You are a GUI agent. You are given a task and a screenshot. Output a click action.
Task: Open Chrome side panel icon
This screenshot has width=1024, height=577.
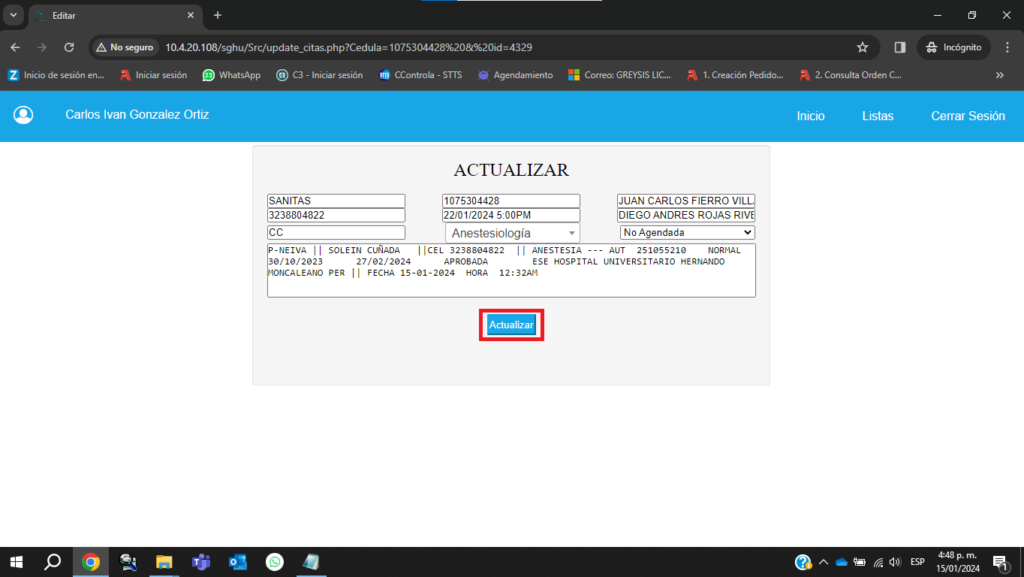coord(900,47)
